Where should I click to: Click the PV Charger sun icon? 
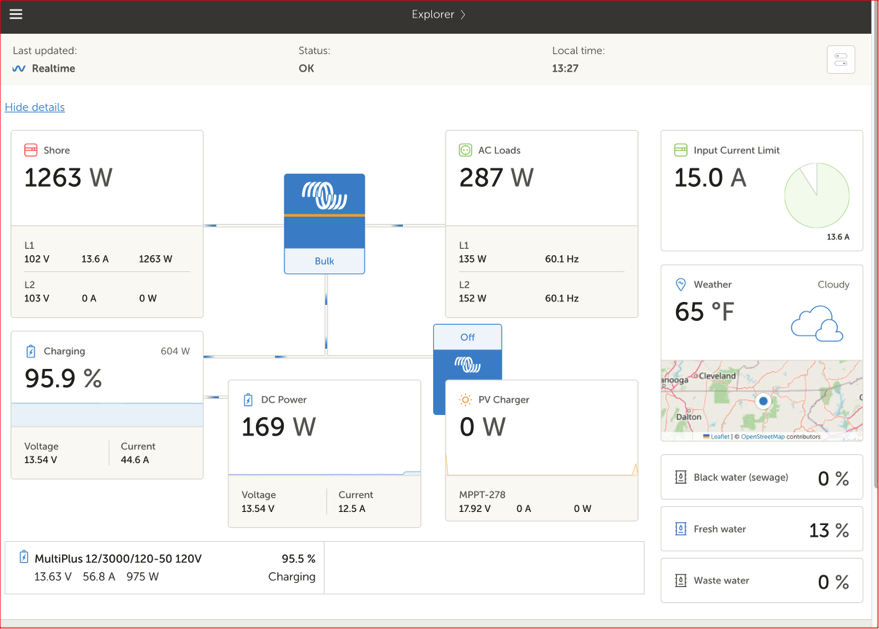tap(465, 400)
